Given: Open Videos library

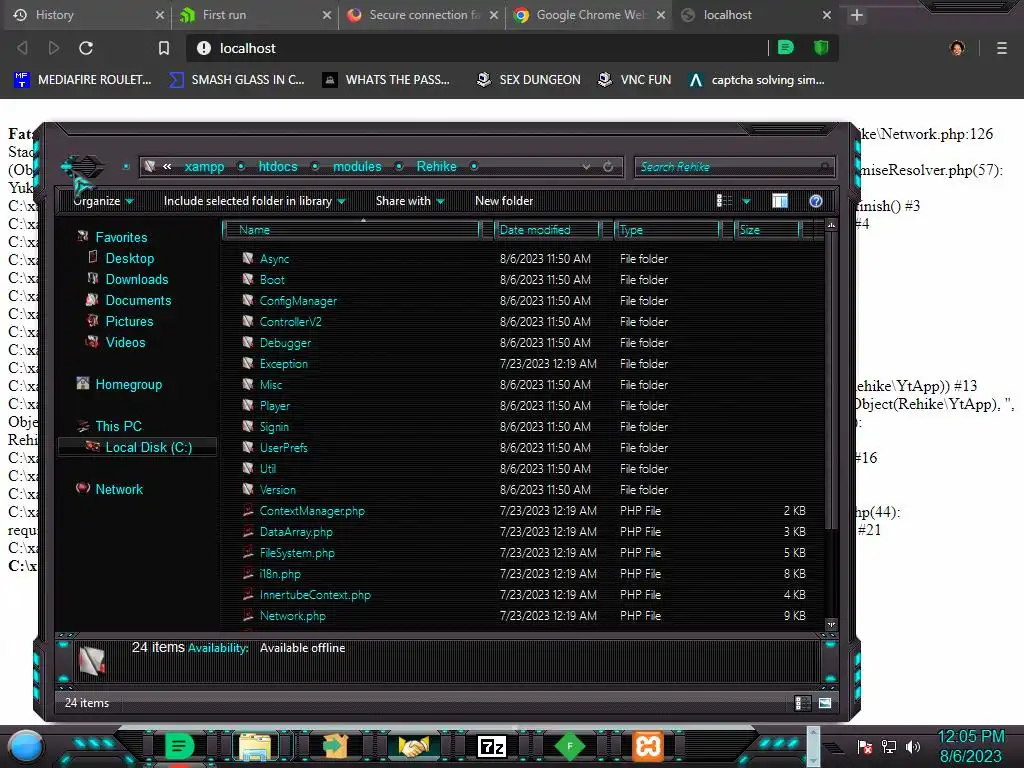Looking at the screenshot, I should 125,342.
